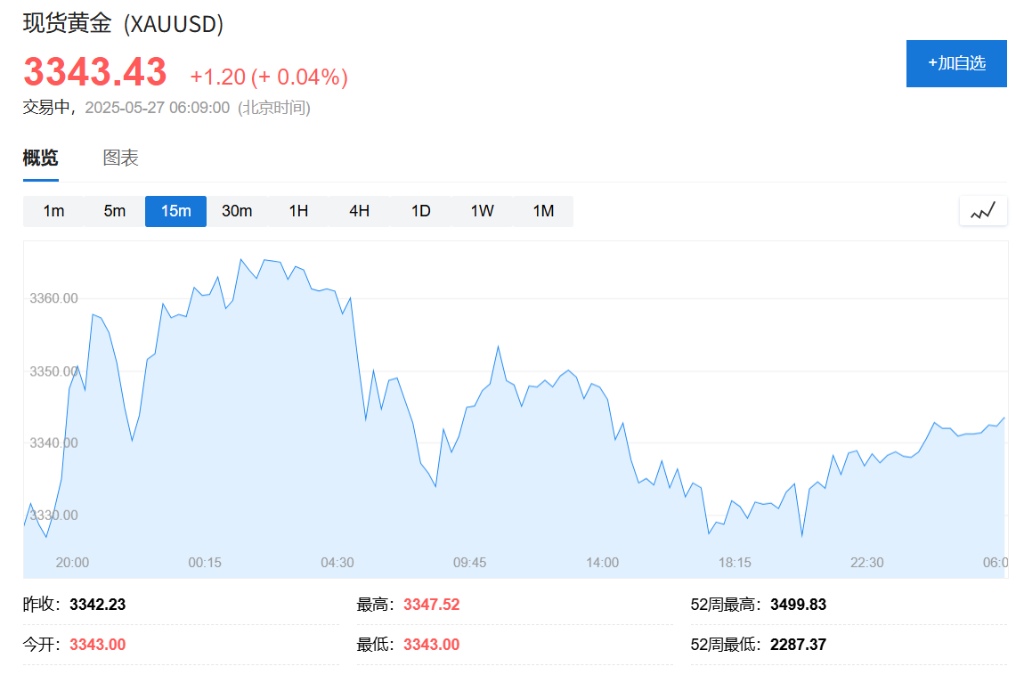Screen dimensions: 1024x675
Task: Click the 昨收 value 3342.23
Action: point(97,605)
